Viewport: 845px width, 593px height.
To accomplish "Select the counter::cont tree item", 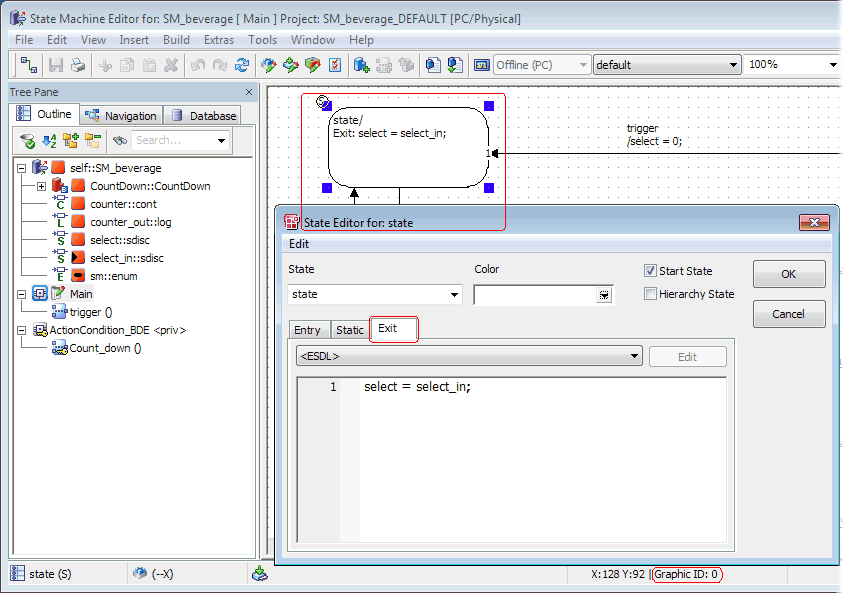I will click(123, 204).
